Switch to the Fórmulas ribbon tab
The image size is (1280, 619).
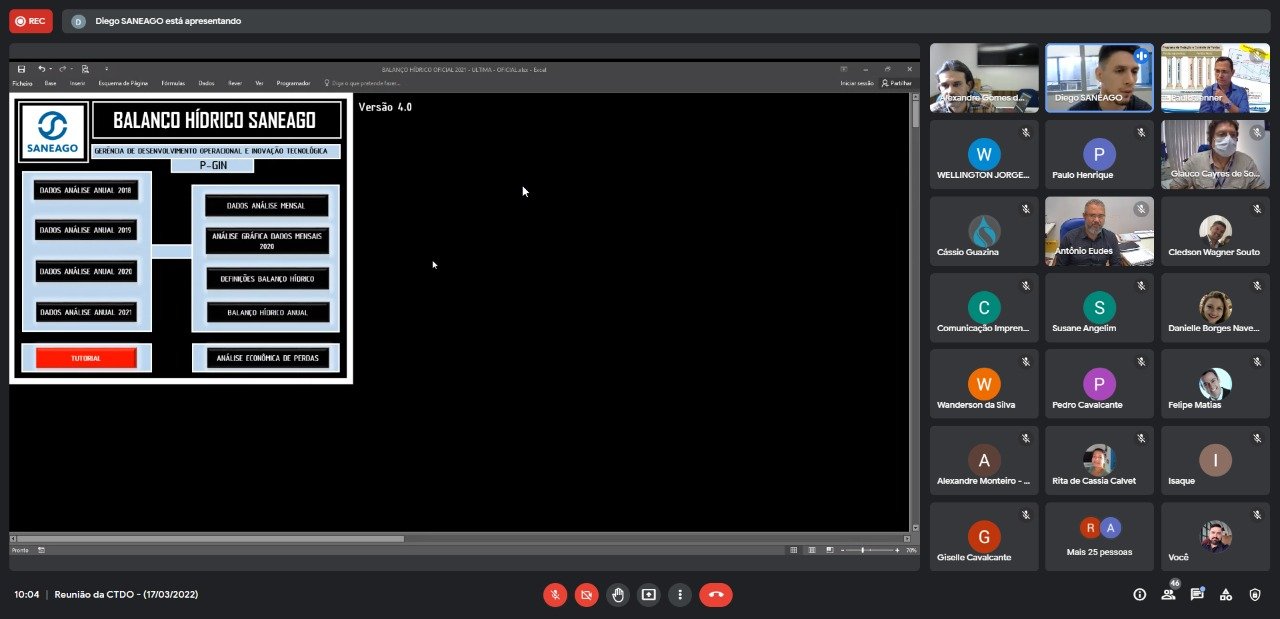coord(173,83)
